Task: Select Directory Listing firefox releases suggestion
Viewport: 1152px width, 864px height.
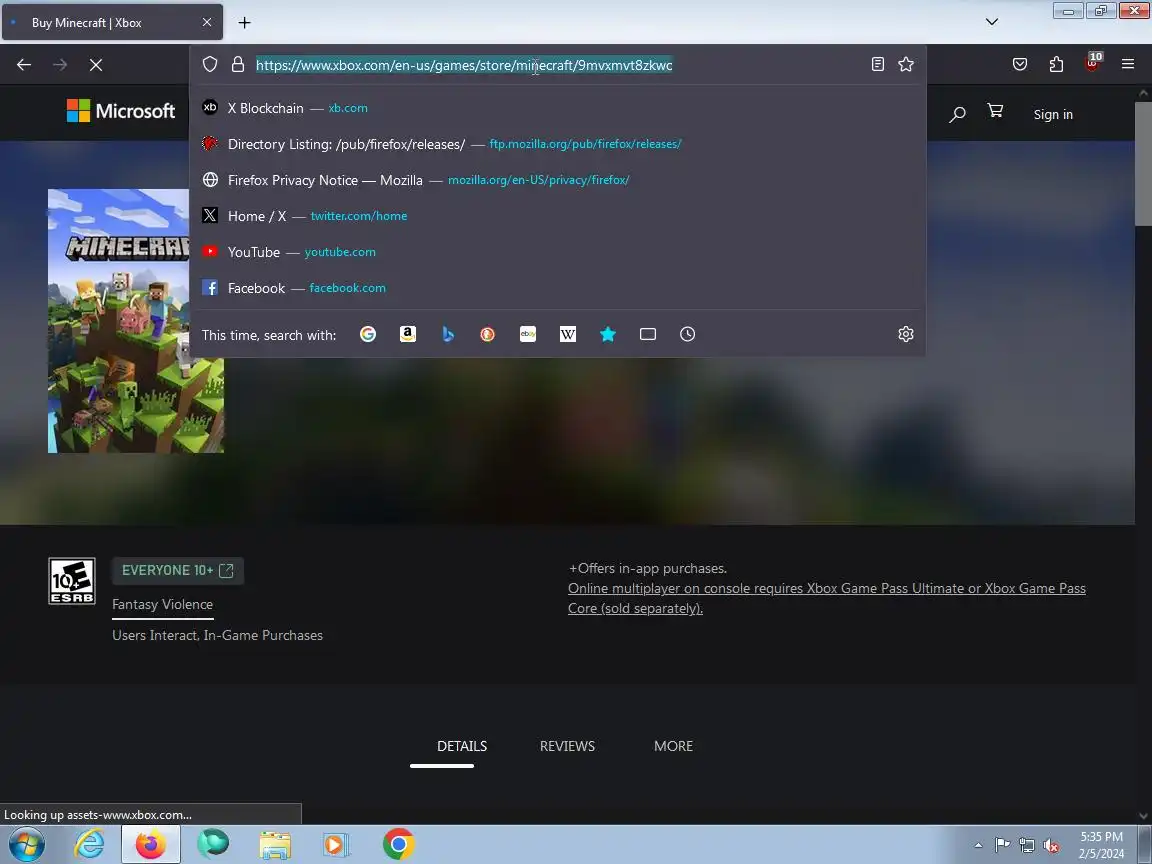Action: point(558,144)
